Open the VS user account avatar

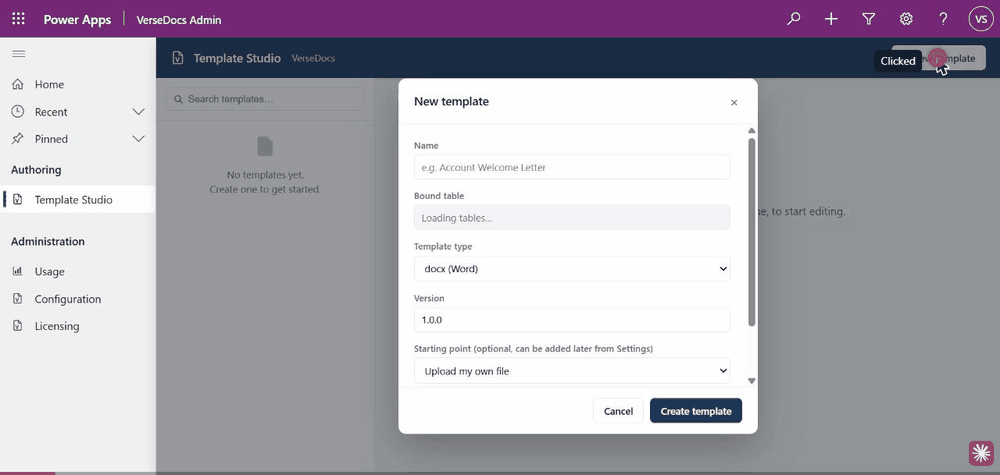(980, 19)
